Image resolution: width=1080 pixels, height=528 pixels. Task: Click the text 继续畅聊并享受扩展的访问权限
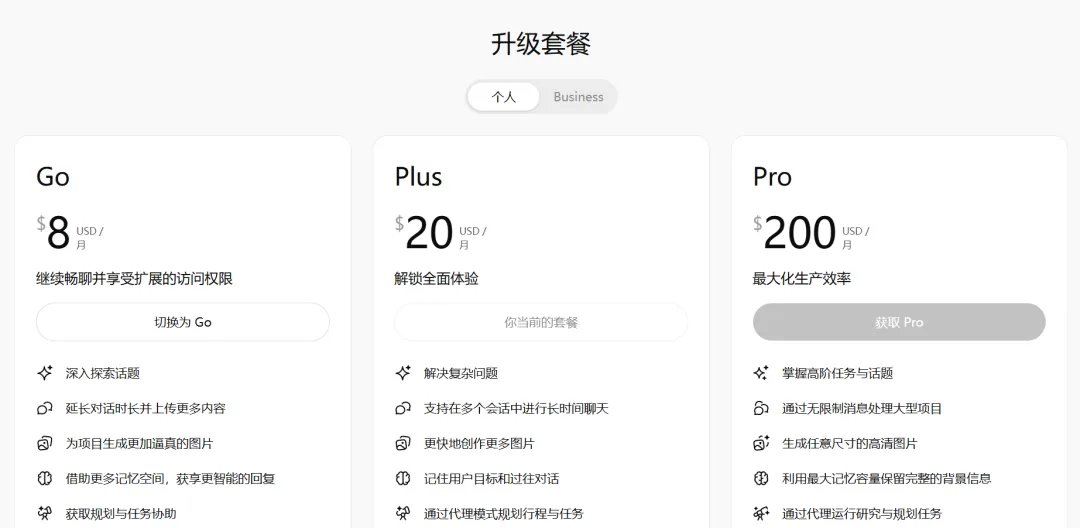(x=134, y=279)
